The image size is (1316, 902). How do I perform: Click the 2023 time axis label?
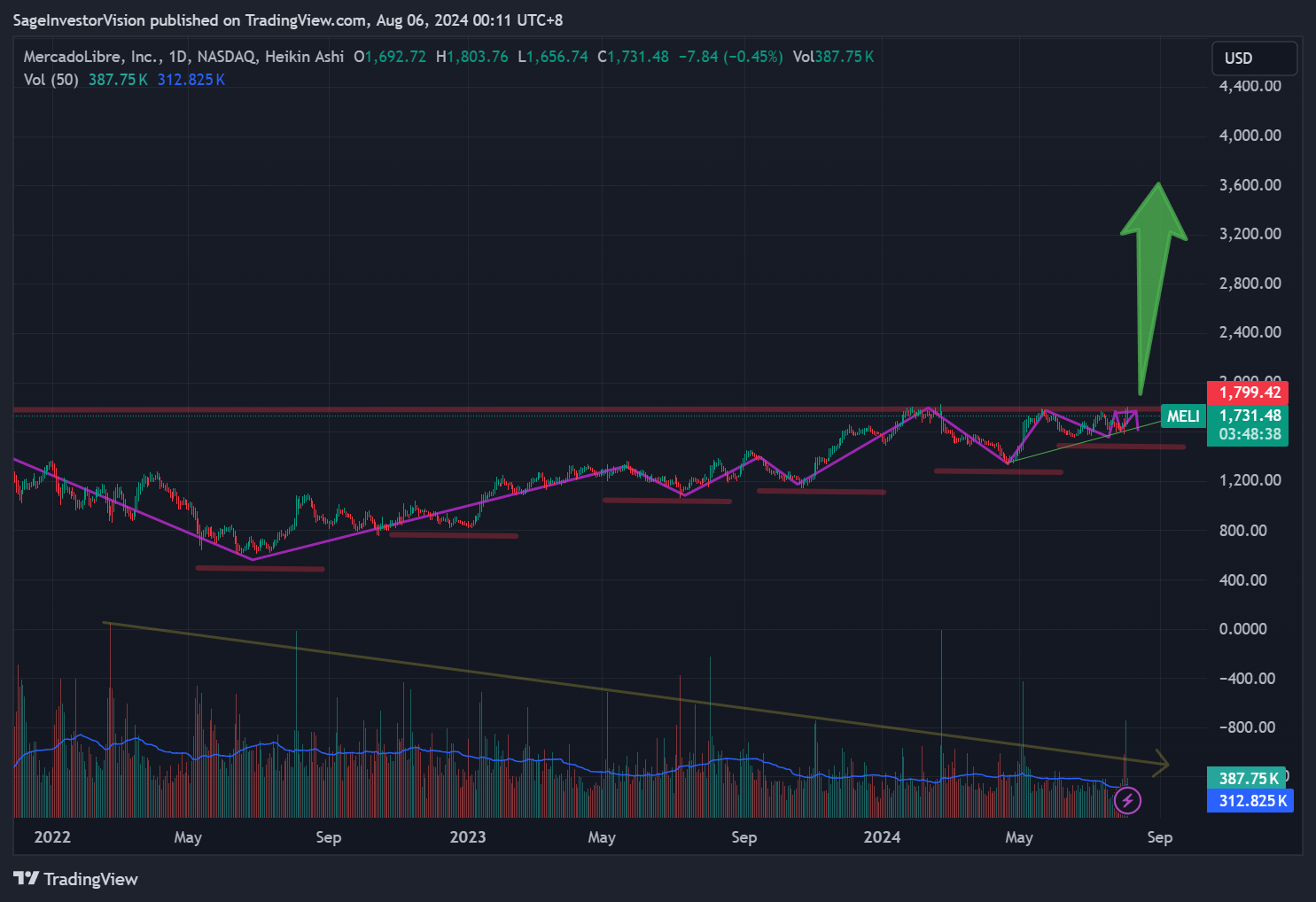pyautogui.click(x=468, y=837)
